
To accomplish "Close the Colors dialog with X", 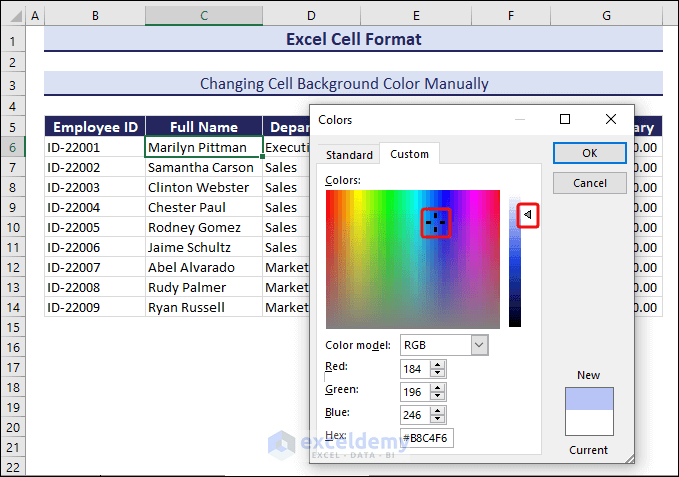I will pyautogui.click(x=611, y=119).
